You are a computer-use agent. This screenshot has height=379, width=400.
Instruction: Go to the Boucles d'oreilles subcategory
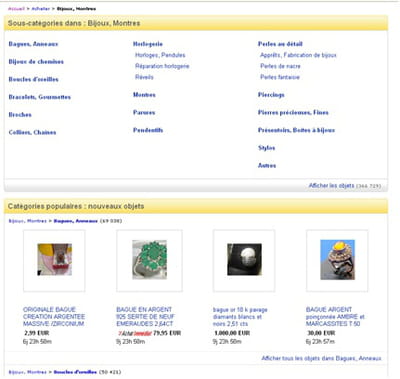coord(34,79)
